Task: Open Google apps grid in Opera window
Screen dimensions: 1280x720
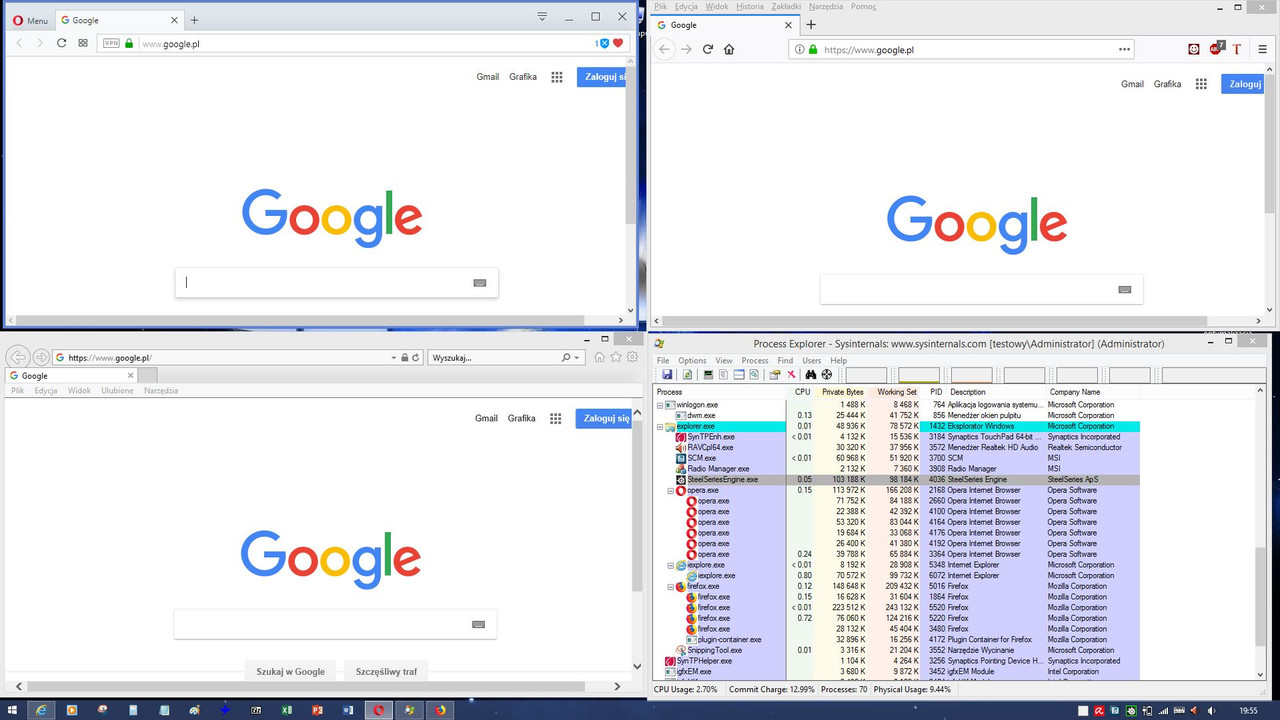Action: [x=557, y=77]
